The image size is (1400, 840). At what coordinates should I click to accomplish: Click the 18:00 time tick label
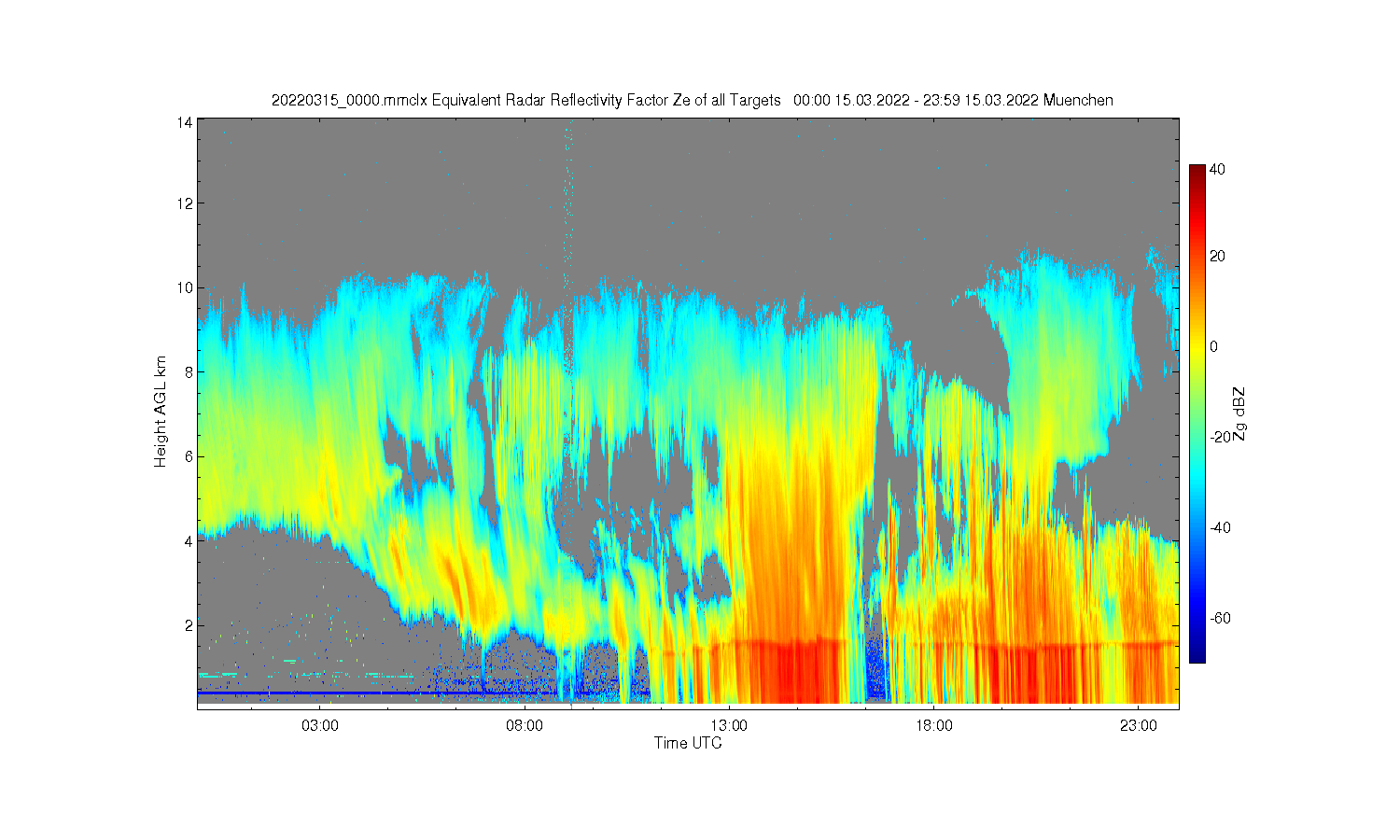[933, 725]
